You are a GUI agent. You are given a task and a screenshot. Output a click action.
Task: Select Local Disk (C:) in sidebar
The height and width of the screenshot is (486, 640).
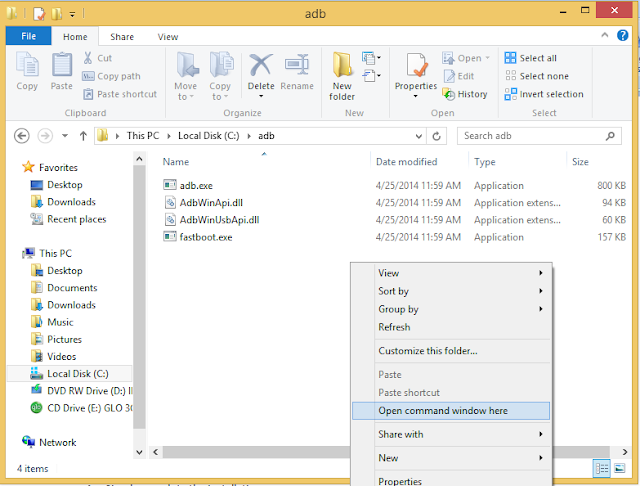point(69,373)
